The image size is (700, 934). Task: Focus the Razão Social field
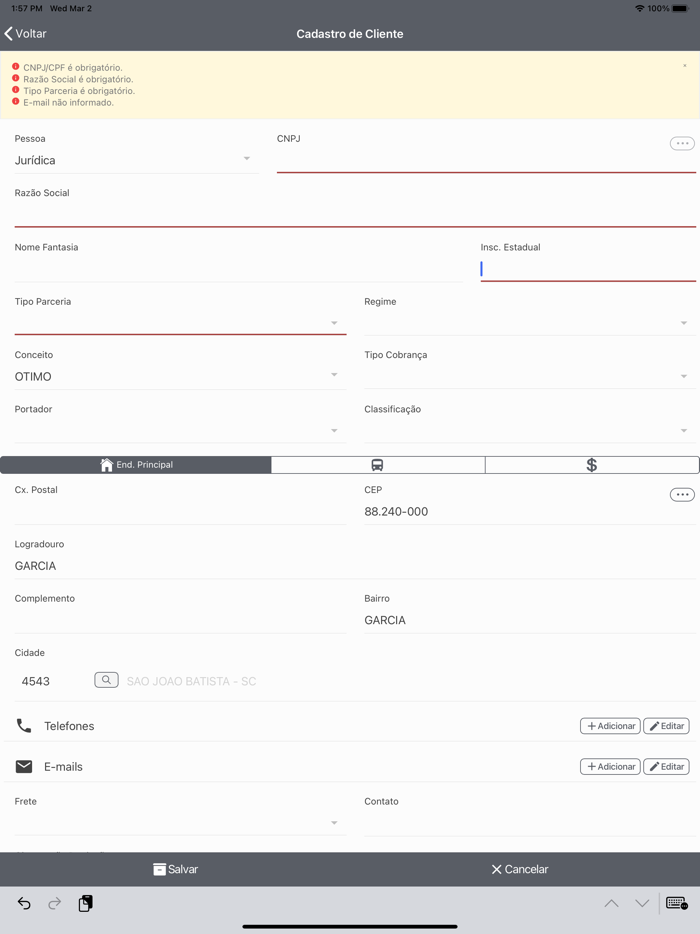pyautogui.click(x=355, y=214)
